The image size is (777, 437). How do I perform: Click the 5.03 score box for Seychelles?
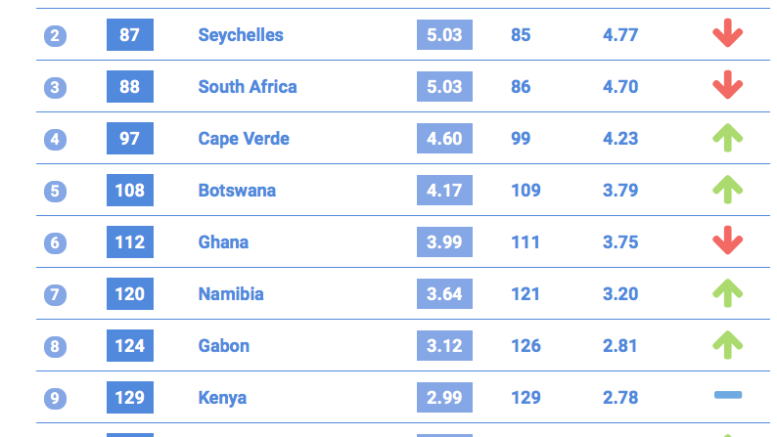coord(444,35)
